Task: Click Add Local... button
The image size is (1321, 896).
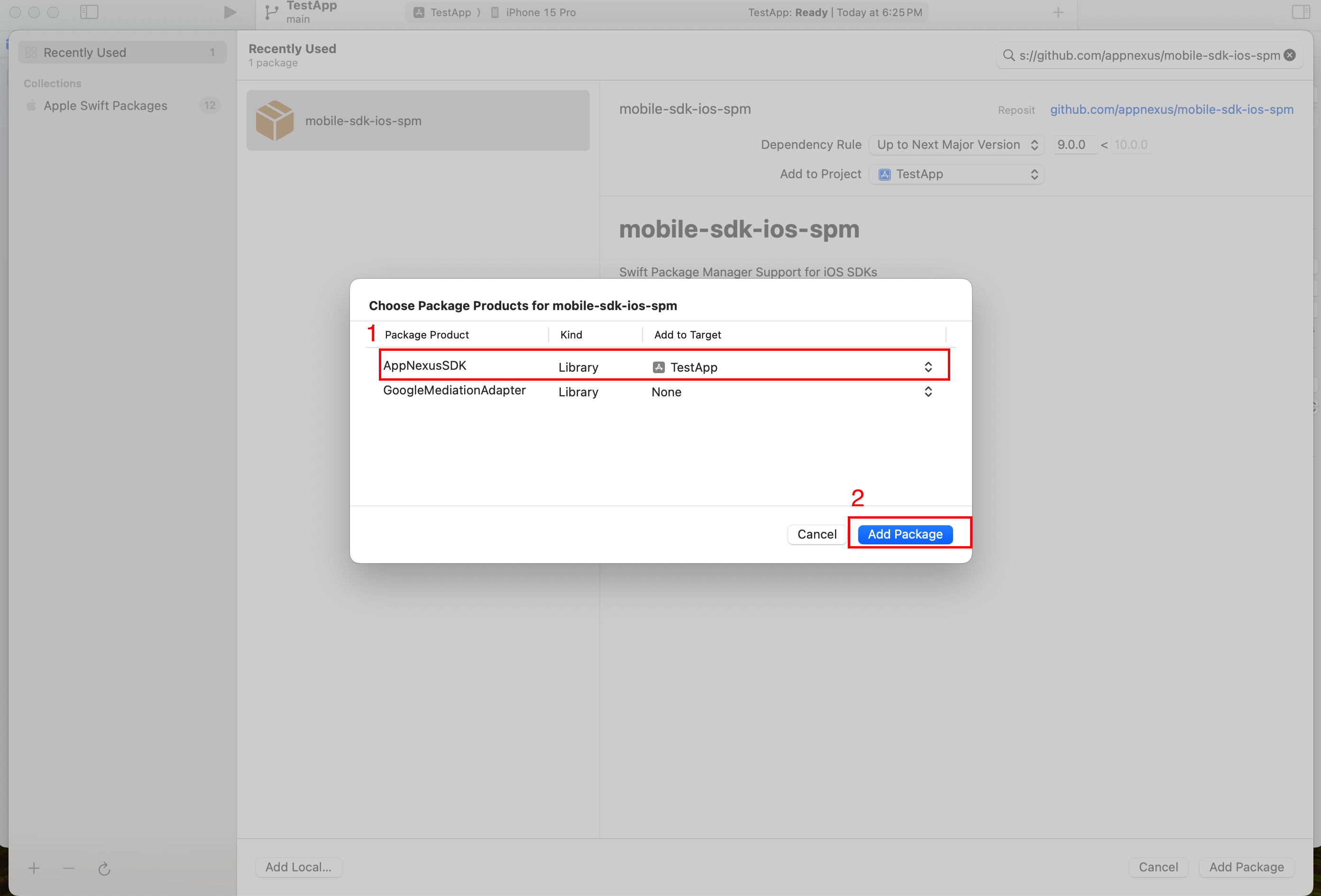Action: point(298,867)
